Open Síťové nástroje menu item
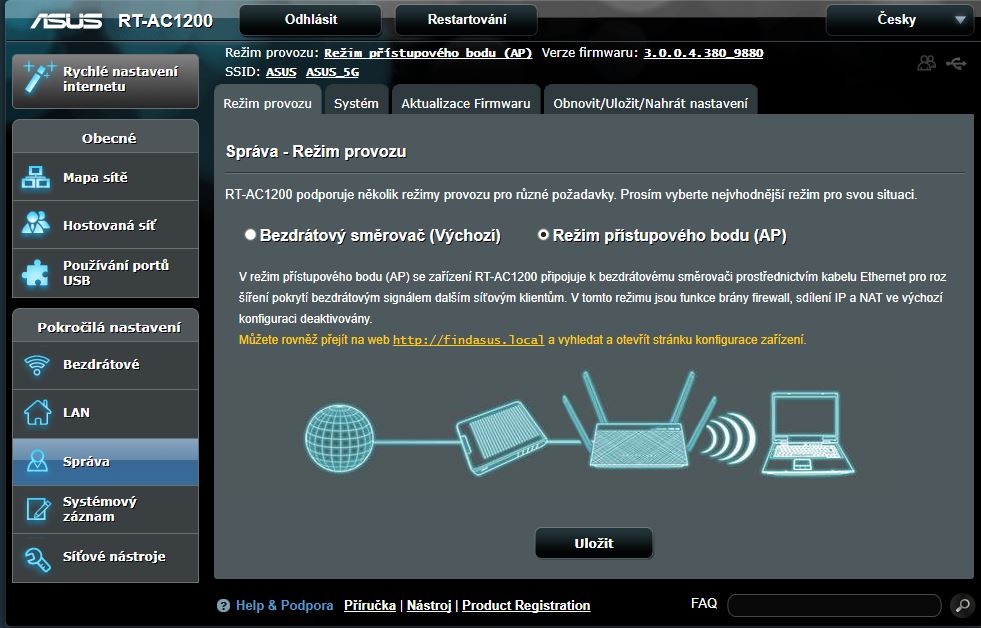 click(105, 557)
